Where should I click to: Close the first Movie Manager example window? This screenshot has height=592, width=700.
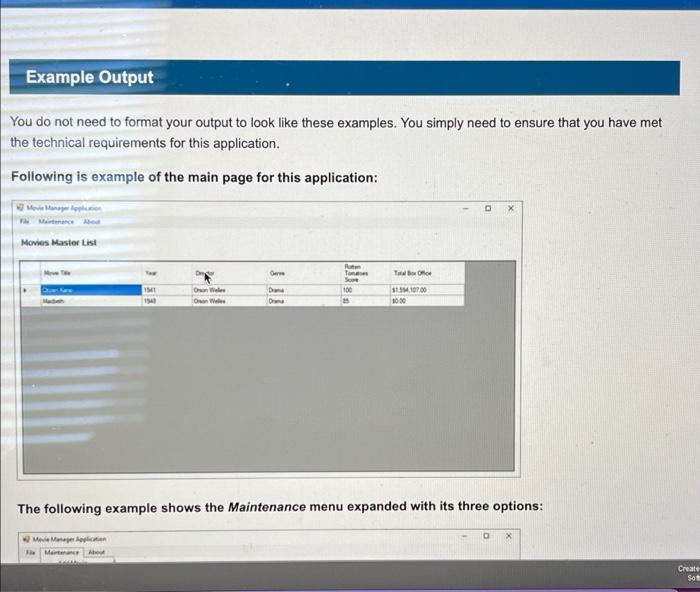pos(511,208)
